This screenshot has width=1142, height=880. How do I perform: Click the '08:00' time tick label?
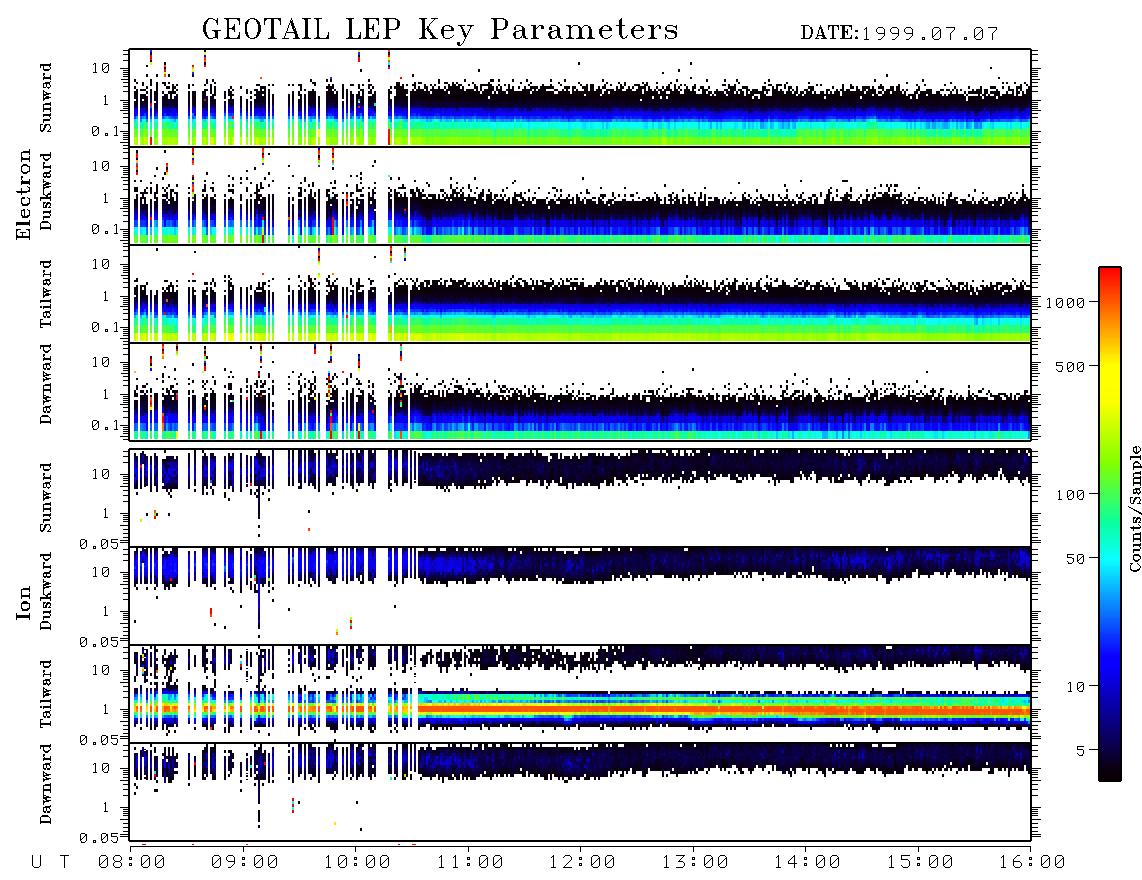click(x=132, y=863)
